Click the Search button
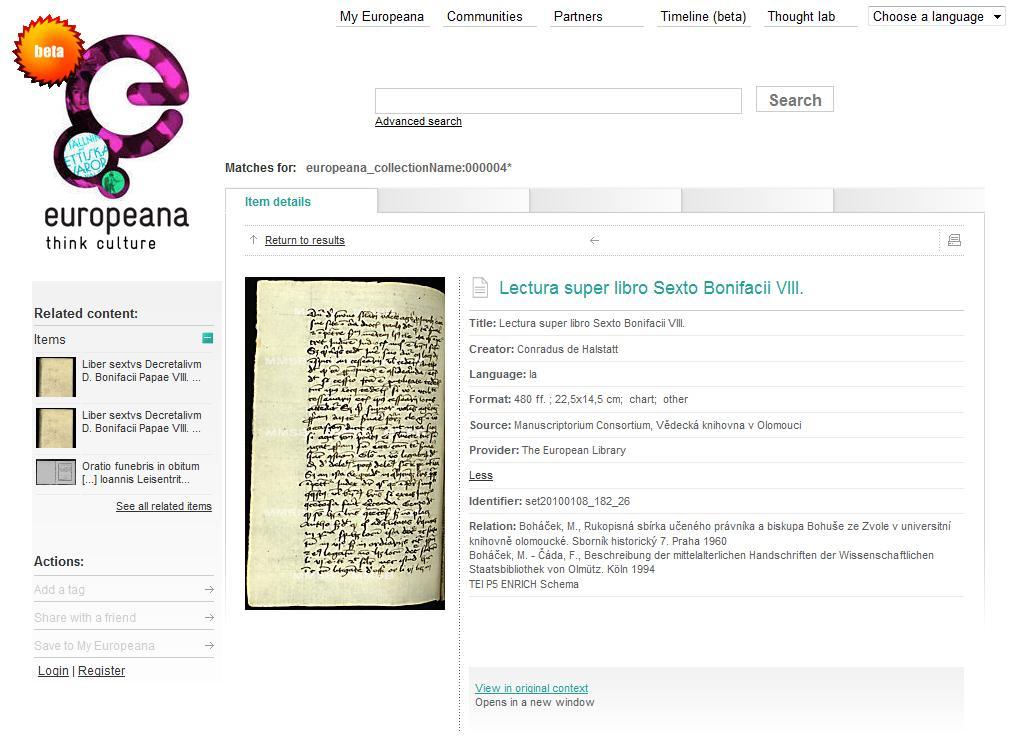 [795, 99]
